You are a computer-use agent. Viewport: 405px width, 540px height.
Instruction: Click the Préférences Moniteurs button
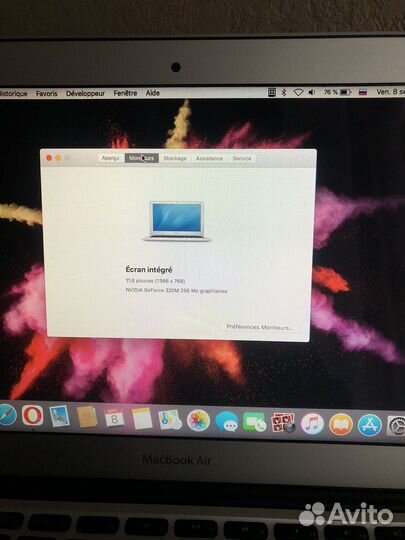pyautogui.click(x=259, y=327)
